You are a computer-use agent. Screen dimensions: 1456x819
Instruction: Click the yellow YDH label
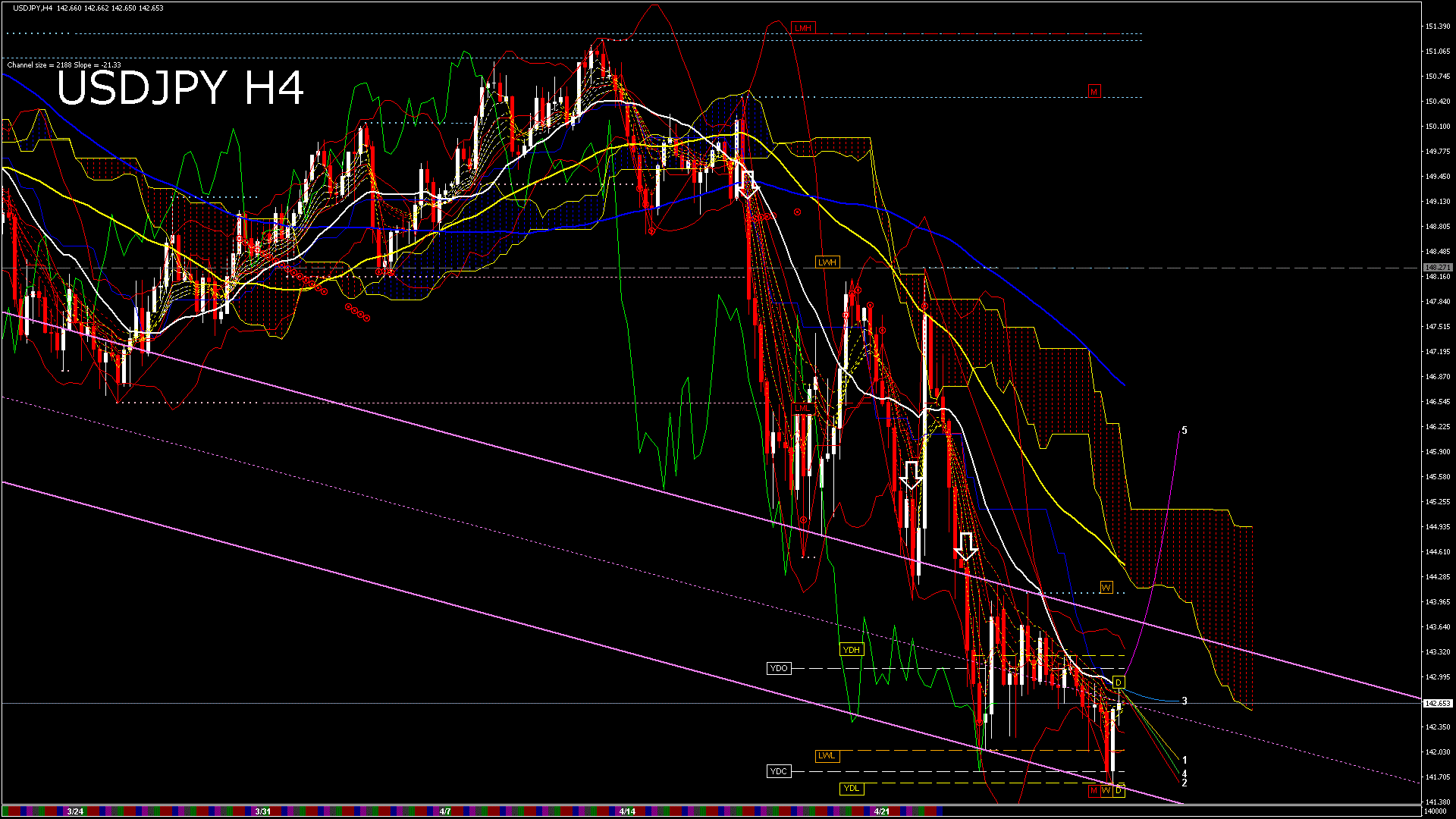coord(852,650)
